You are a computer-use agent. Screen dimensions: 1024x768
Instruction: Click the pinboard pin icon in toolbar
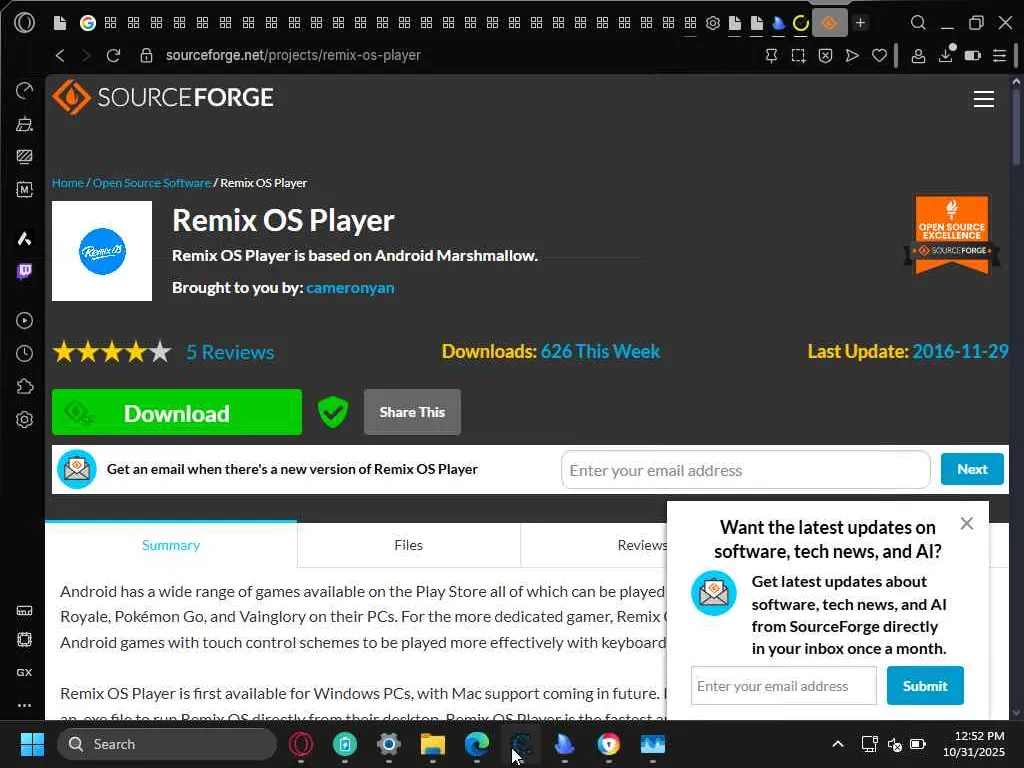click(771, 56)
